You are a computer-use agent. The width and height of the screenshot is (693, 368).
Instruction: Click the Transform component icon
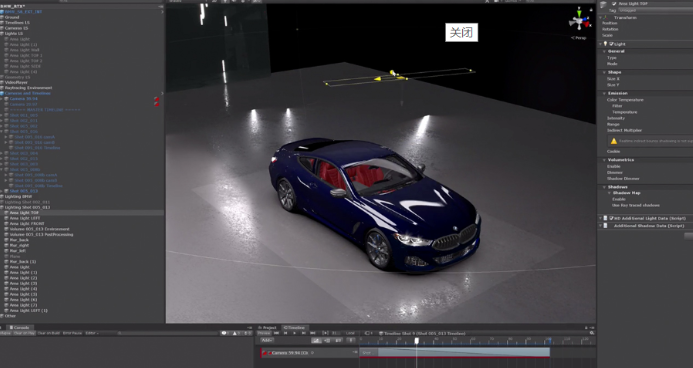coord(605,17)
